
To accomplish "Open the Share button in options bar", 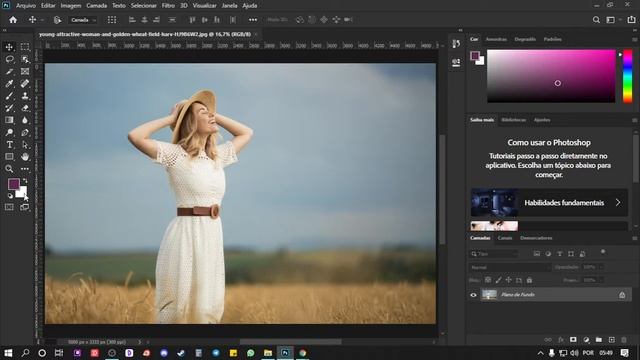I will click(x=631, y=20).
